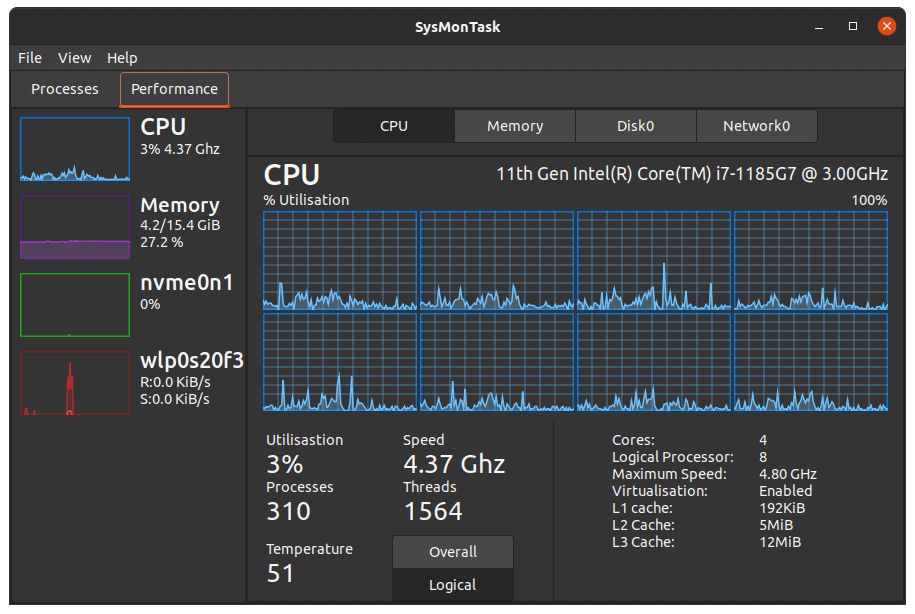Open the Help menu

pyautogui.click(x=122, y=58)
